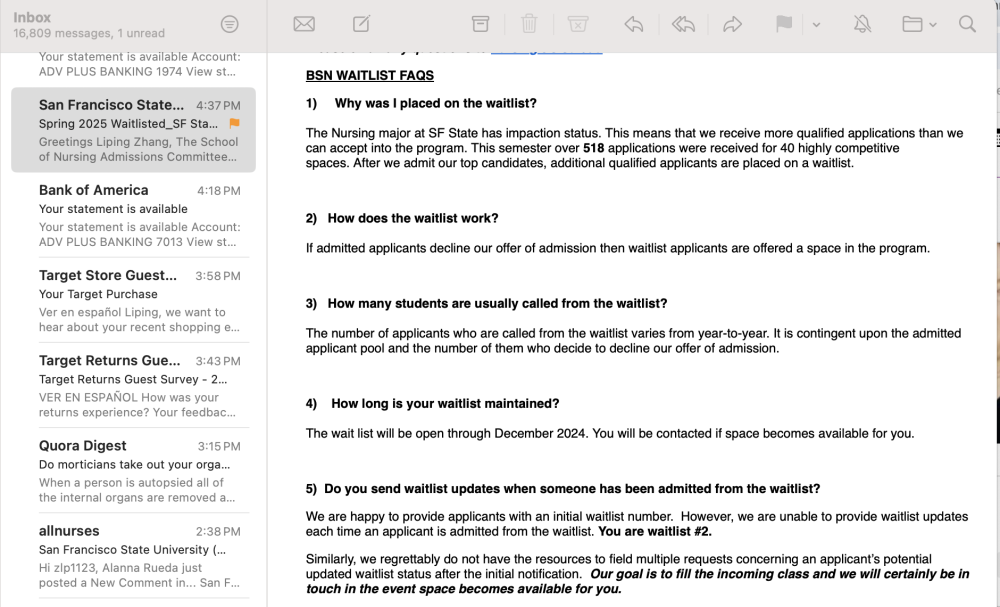
Task: Flag the selected message
Action: point(784,24)
